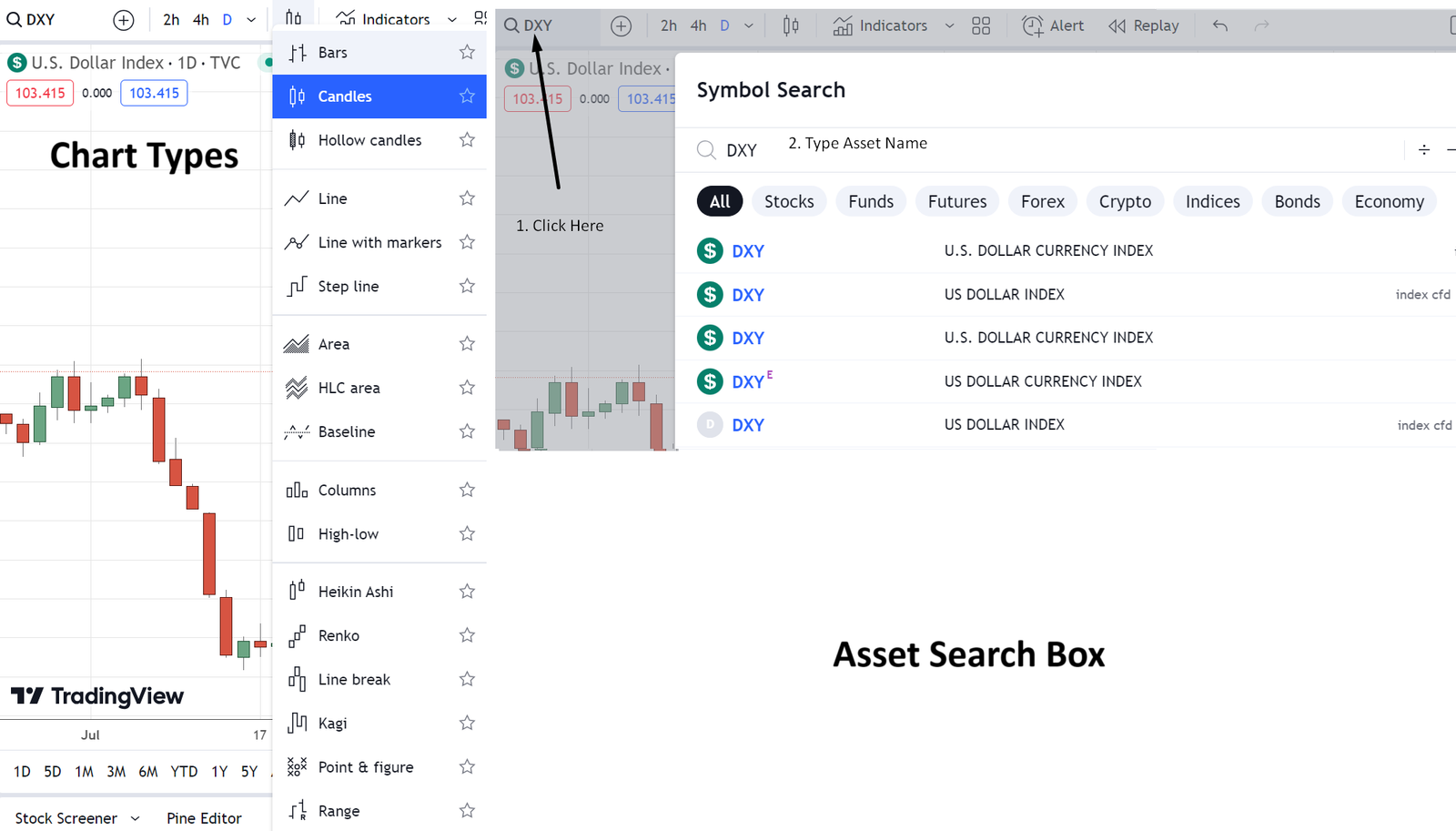Toggle favorite star for Hollow candles

click(467, 139)
